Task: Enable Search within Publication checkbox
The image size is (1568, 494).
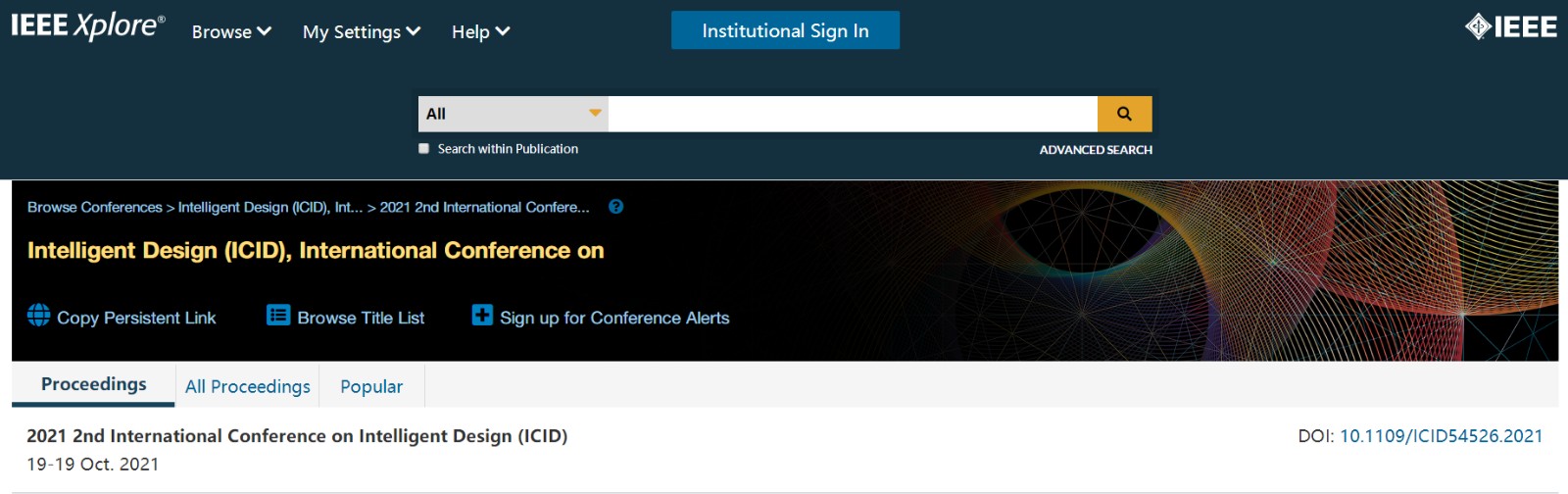Action: pos(424,149)
